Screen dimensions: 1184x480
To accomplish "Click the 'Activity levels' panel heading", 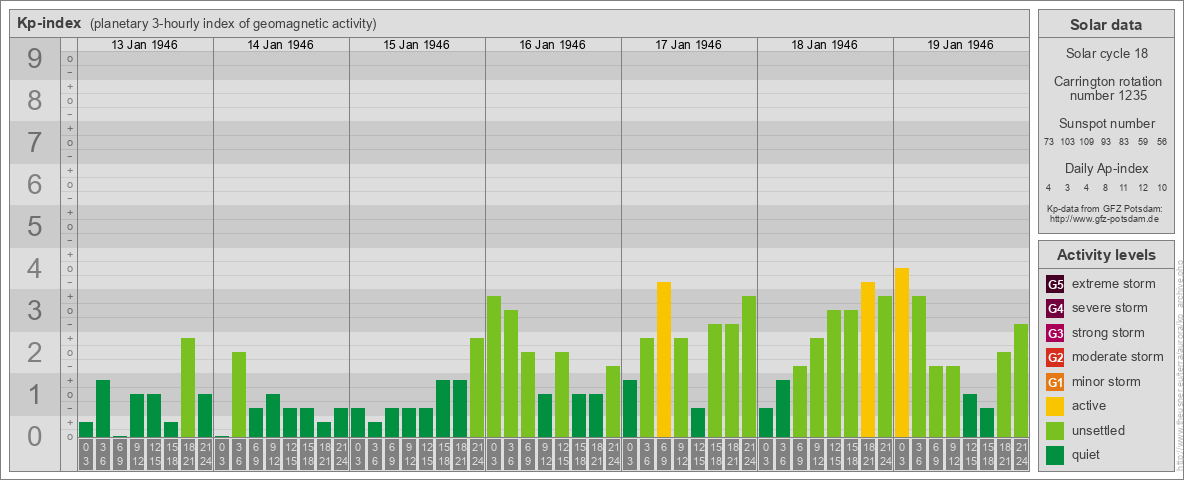I will 1106,255.
